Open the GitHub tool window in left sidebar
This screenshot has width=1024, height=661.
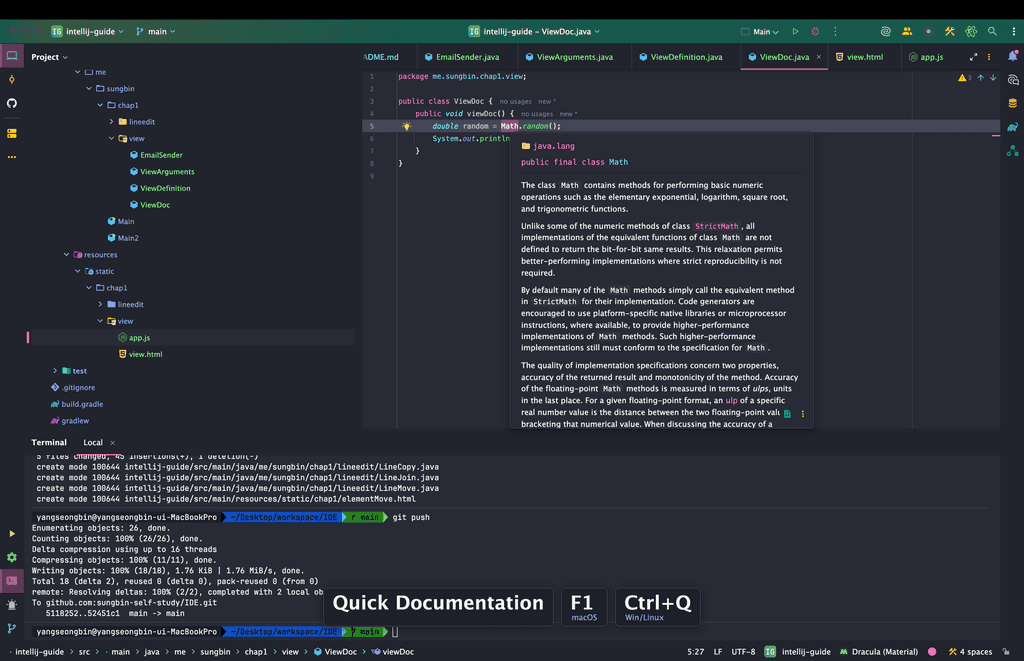pos(12,103)
